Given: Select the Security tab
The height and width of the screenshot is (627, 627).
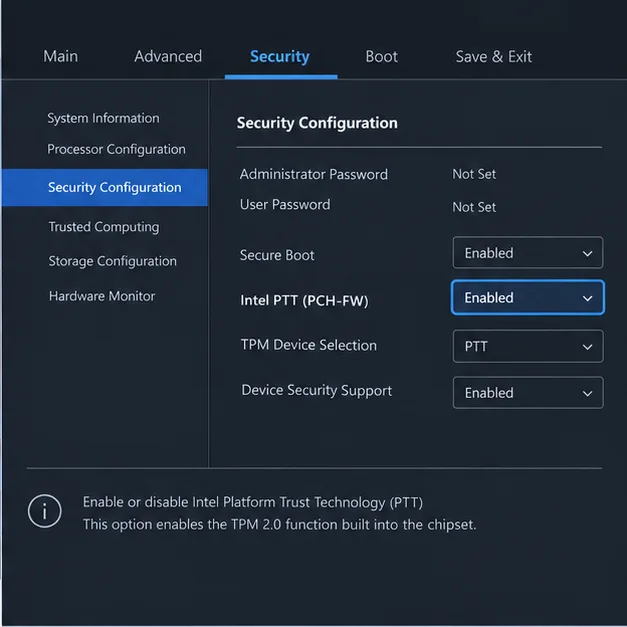Looking at the screenshot, I should click(280, 57).
